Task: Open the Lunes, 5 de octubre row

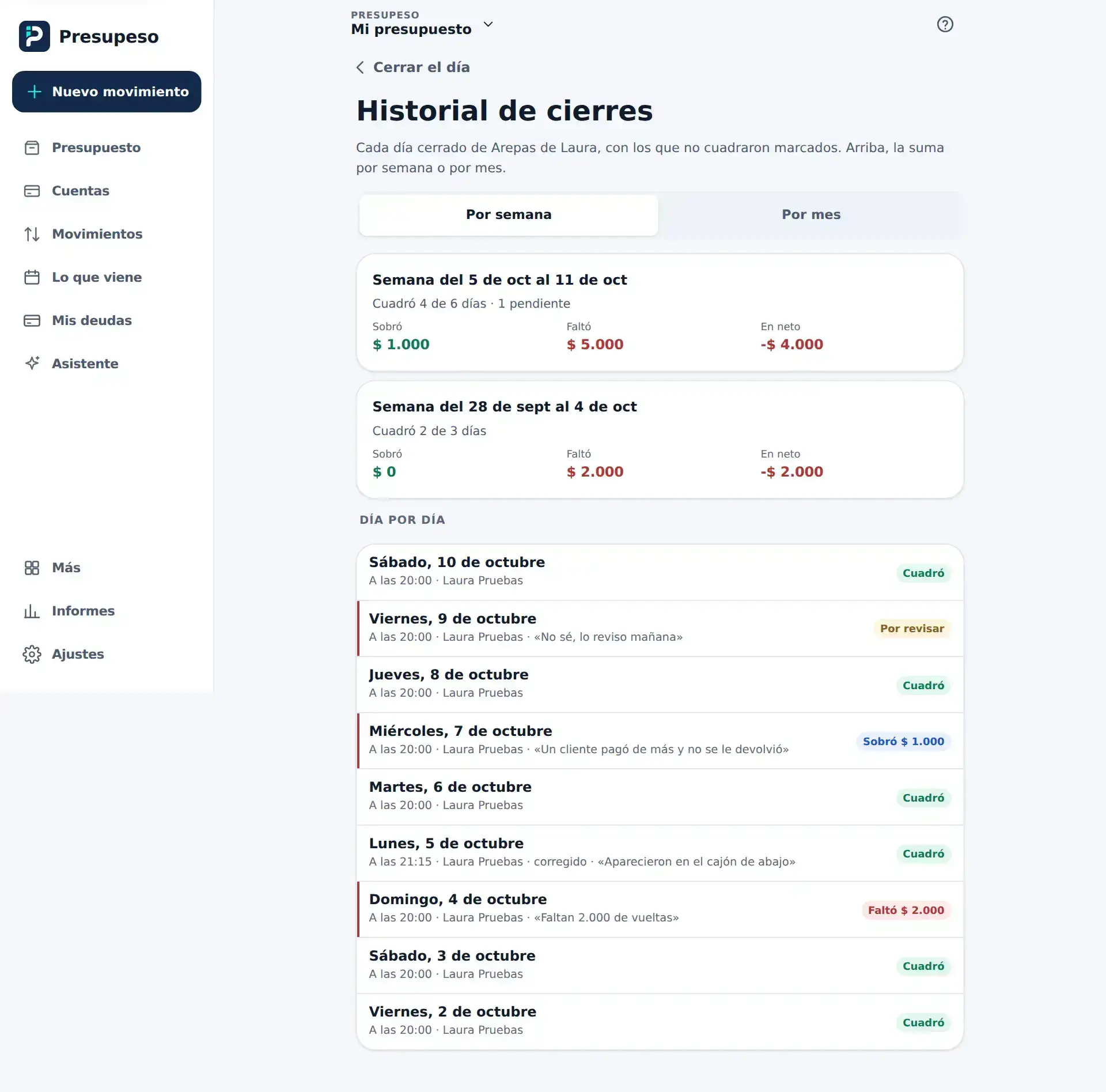Action: pyautogui.click(x=660, y=853)
